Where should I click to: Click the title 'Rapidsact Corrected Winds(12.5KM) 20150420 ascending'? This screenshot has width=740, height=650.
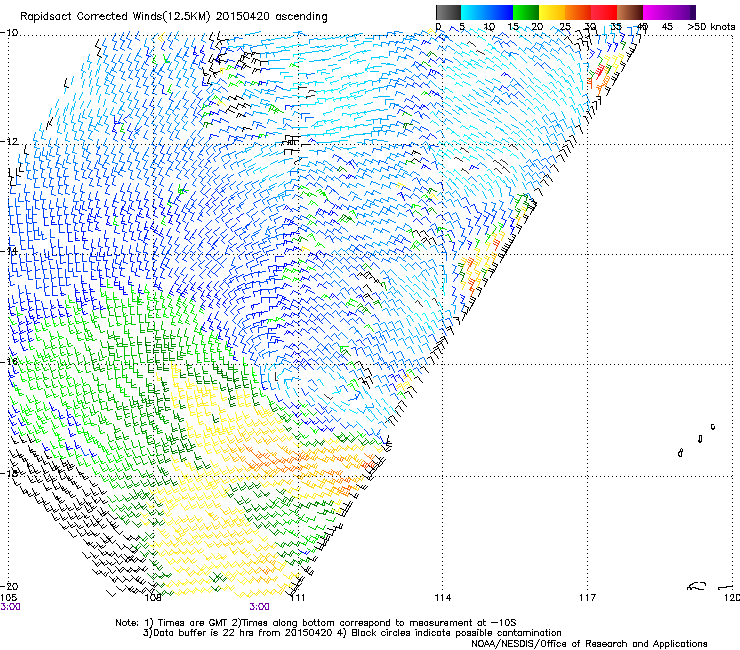[x=174, y=17]
